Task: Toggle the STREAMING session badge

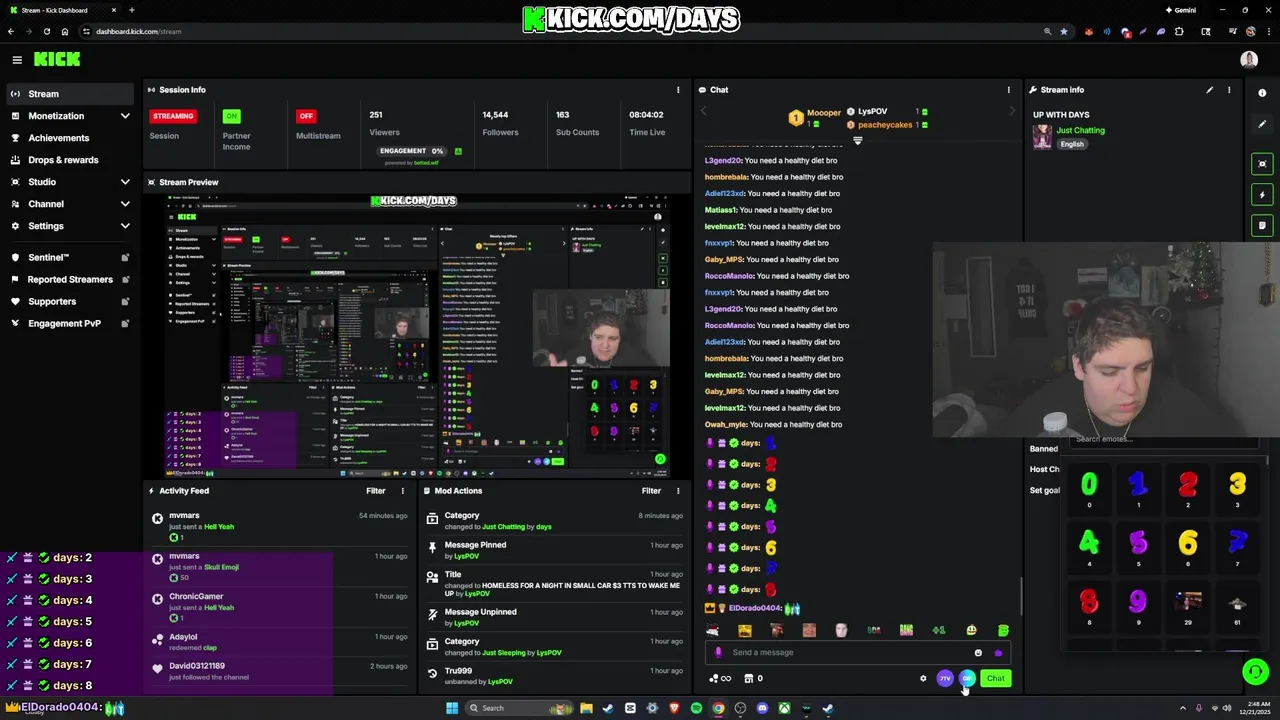Action: [173, 116]
